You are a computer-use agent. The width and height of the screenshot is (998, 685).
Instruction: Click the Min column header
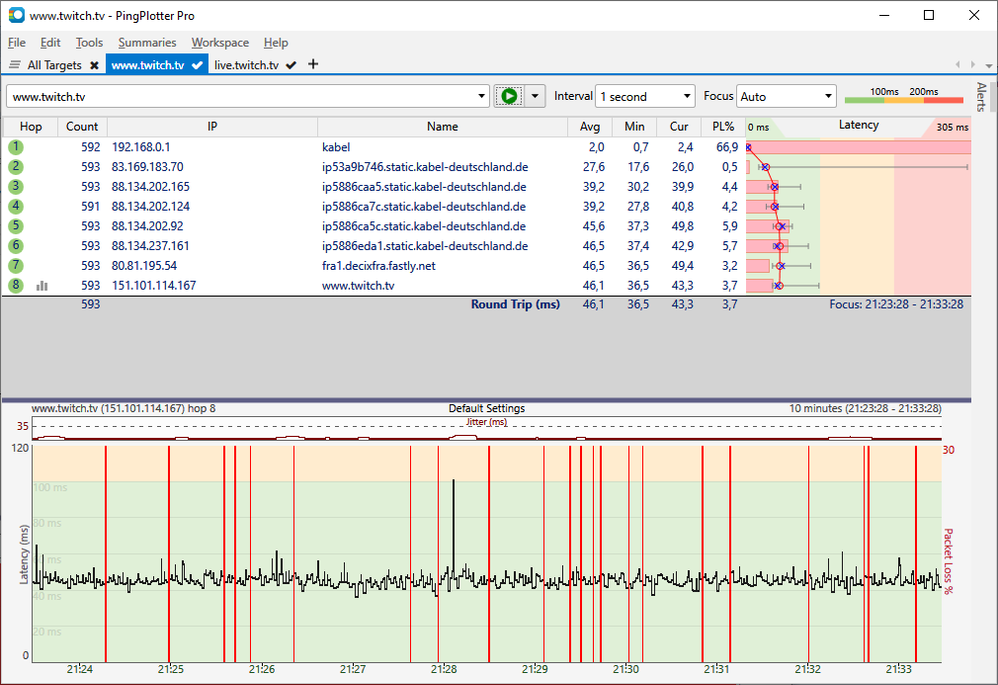(x=635, y=127)
